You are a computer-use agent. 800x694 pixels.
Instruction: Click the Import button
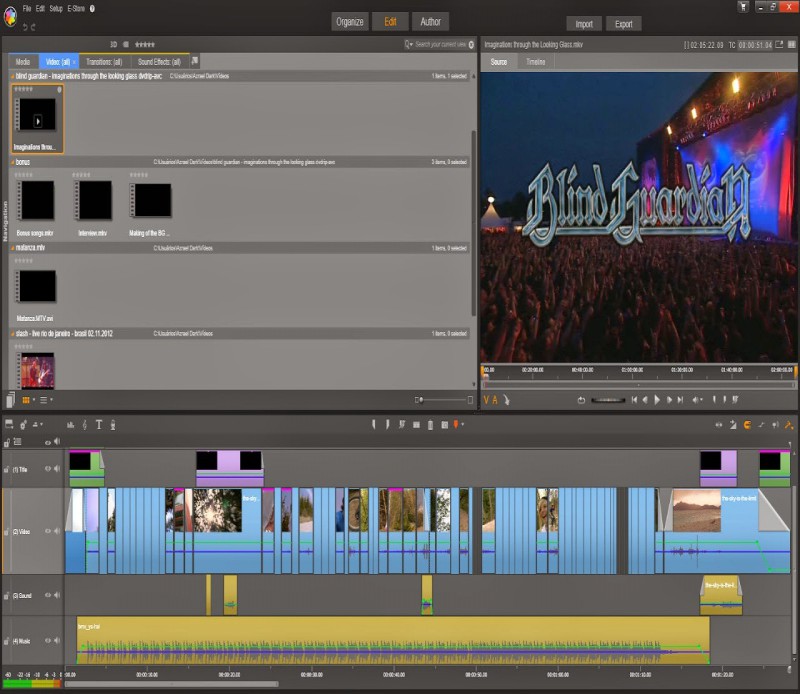tap(584, 24)
